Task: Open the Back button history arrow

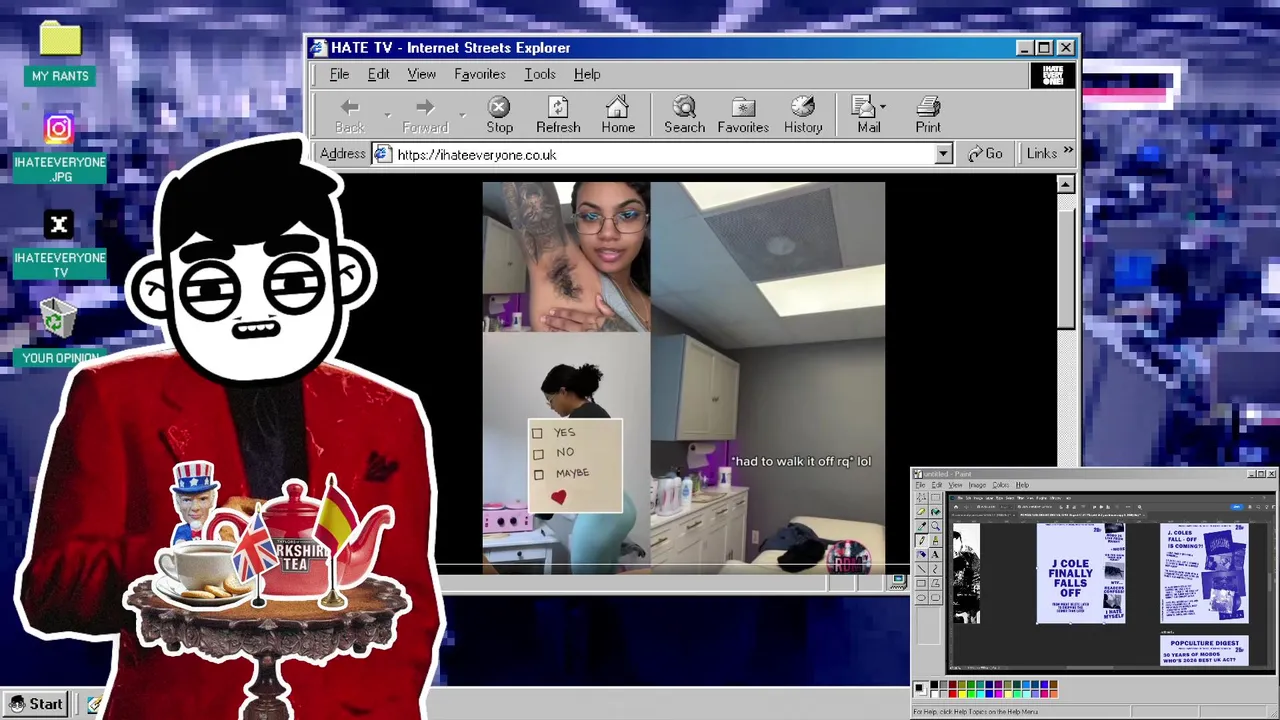Action: click(387, 116)
